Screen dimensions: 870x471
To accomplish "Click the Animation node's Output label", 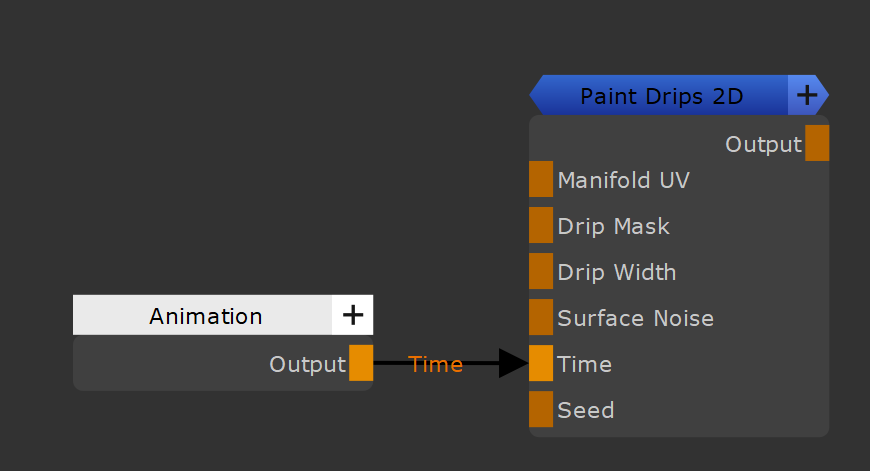I will point(307,364).
